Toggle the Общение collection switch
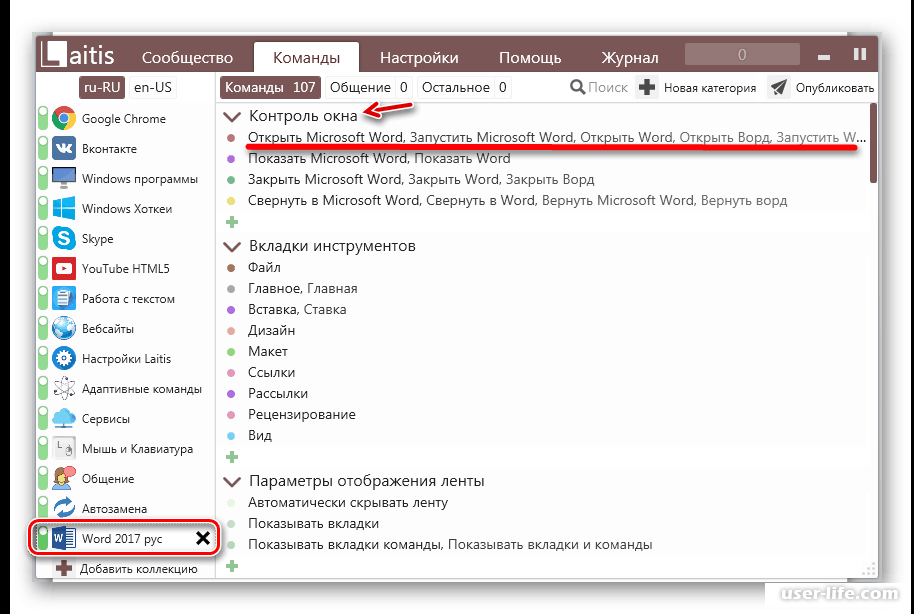This screenshot has width=914, height=614. click(x=43, y=478)
